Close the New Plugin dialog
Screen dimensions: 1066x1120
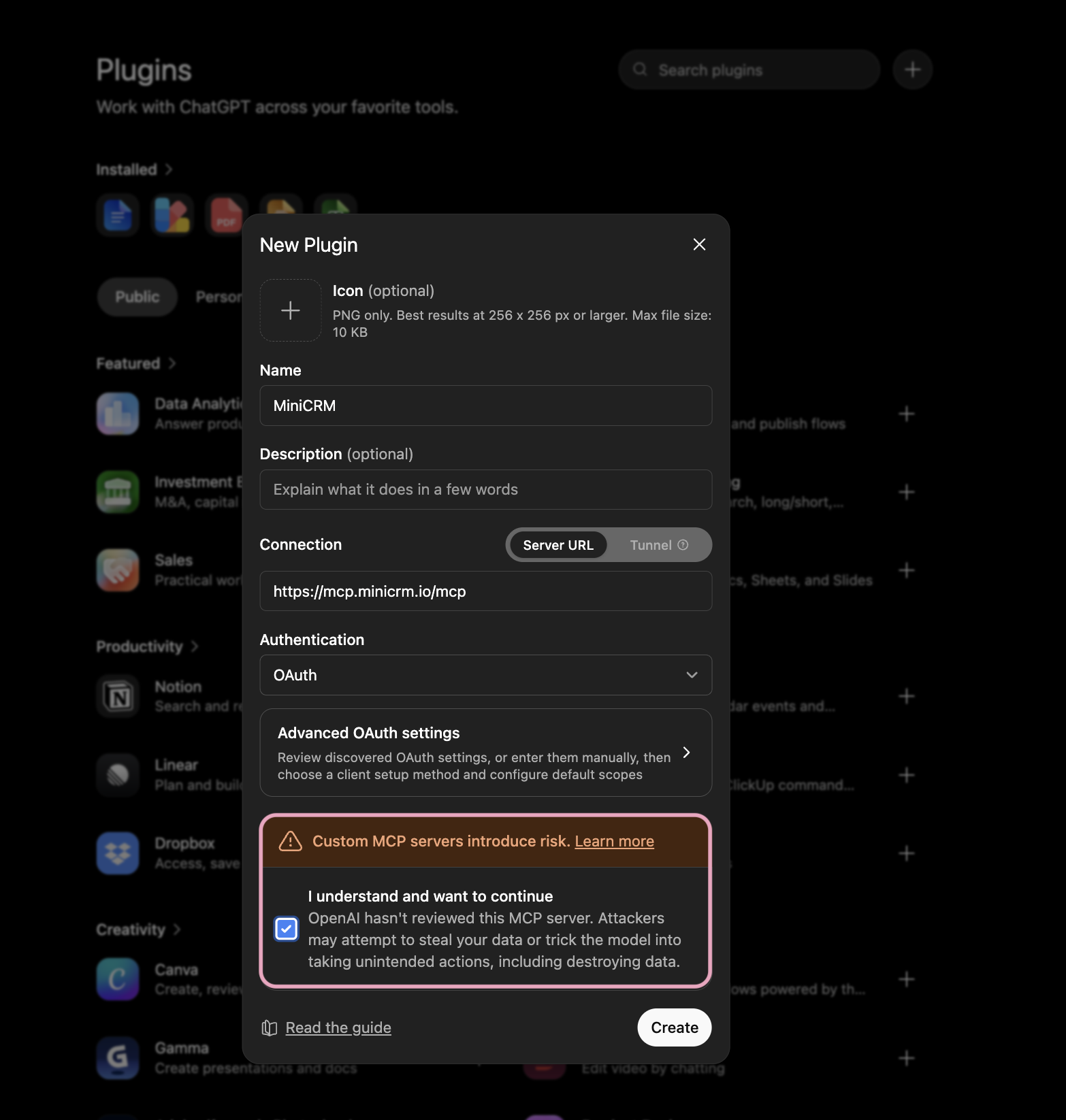pos(699,244)
